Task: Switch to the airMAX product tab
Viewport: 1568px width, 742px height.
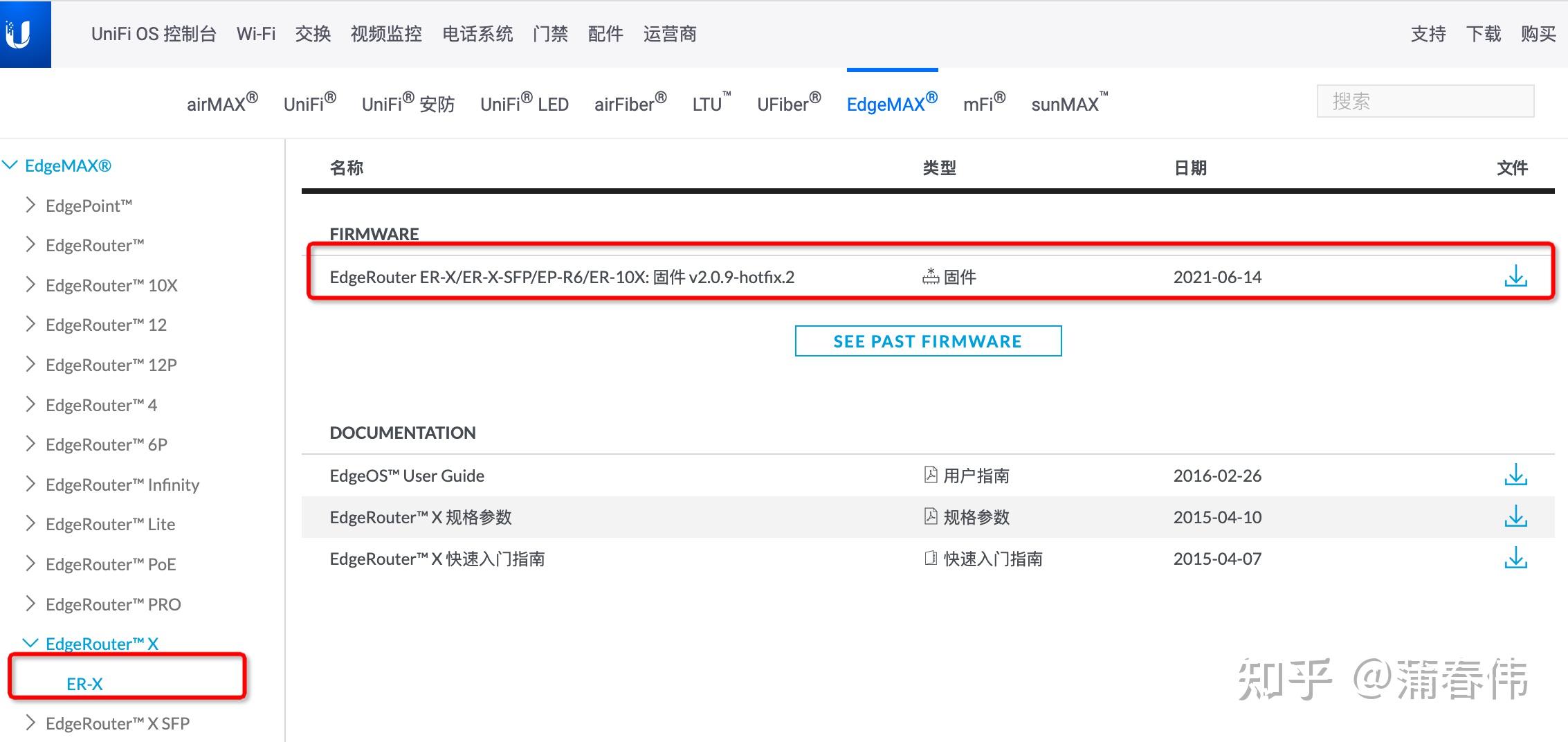Action: (219, 103)
